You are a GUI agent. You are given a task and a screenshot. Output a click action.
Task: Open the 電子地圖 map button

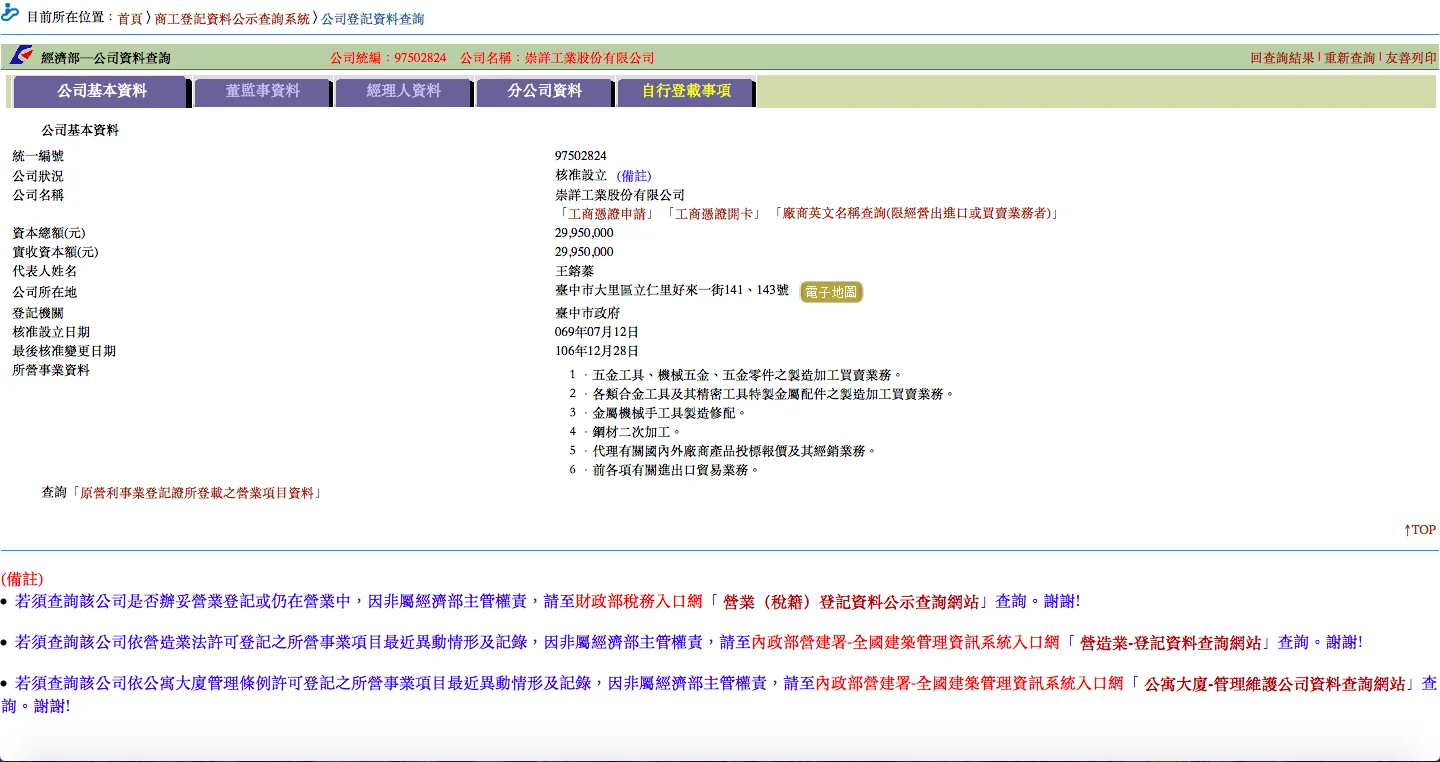pos(831,292)
